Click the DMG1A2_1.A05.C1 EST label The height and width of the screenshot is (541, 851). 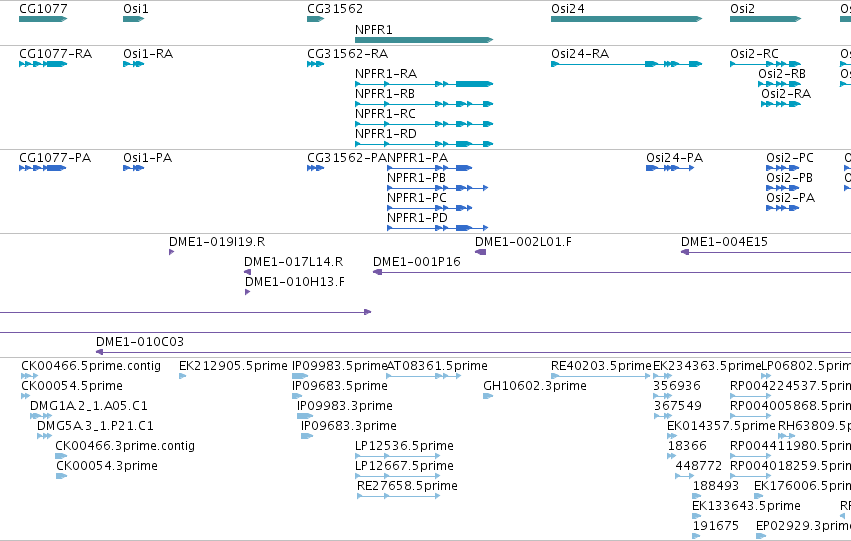pyautogui.click(x=88, y=406)
